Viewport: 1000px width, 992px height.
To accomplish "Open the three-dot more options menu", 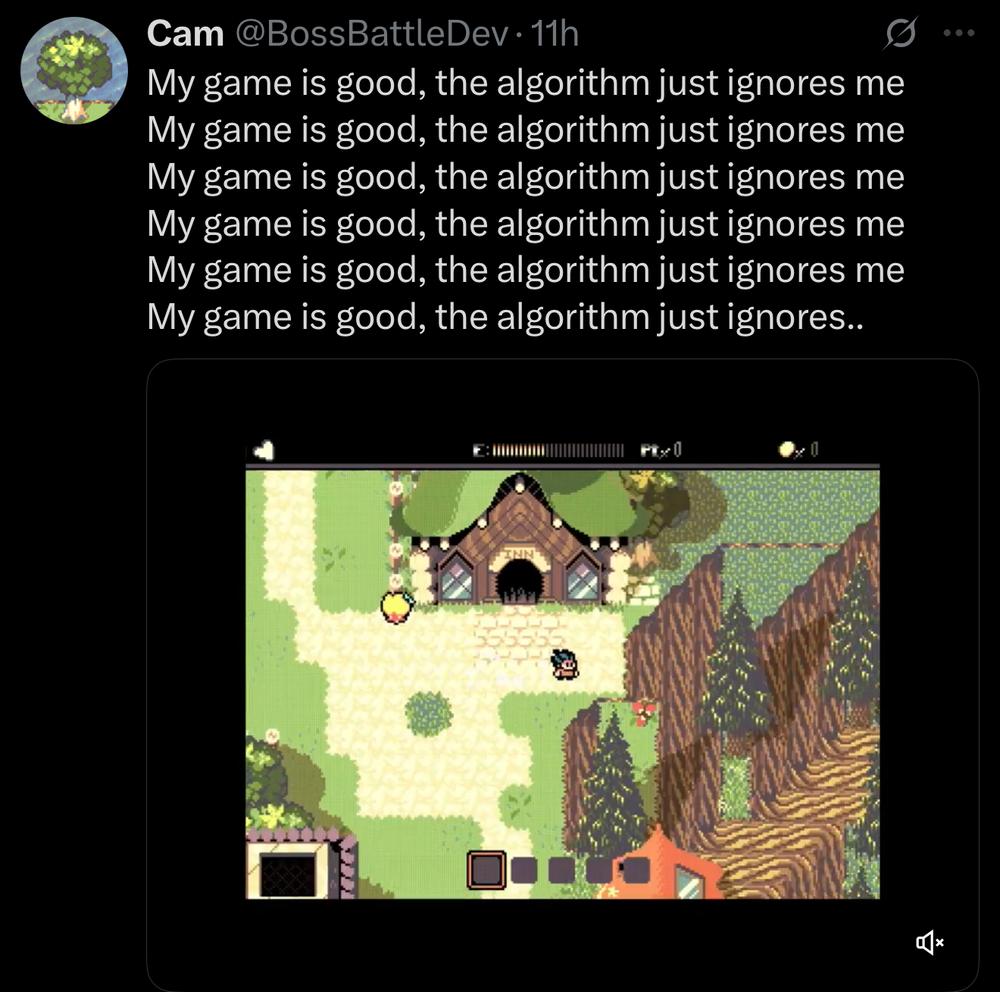I will pos(959,33).
